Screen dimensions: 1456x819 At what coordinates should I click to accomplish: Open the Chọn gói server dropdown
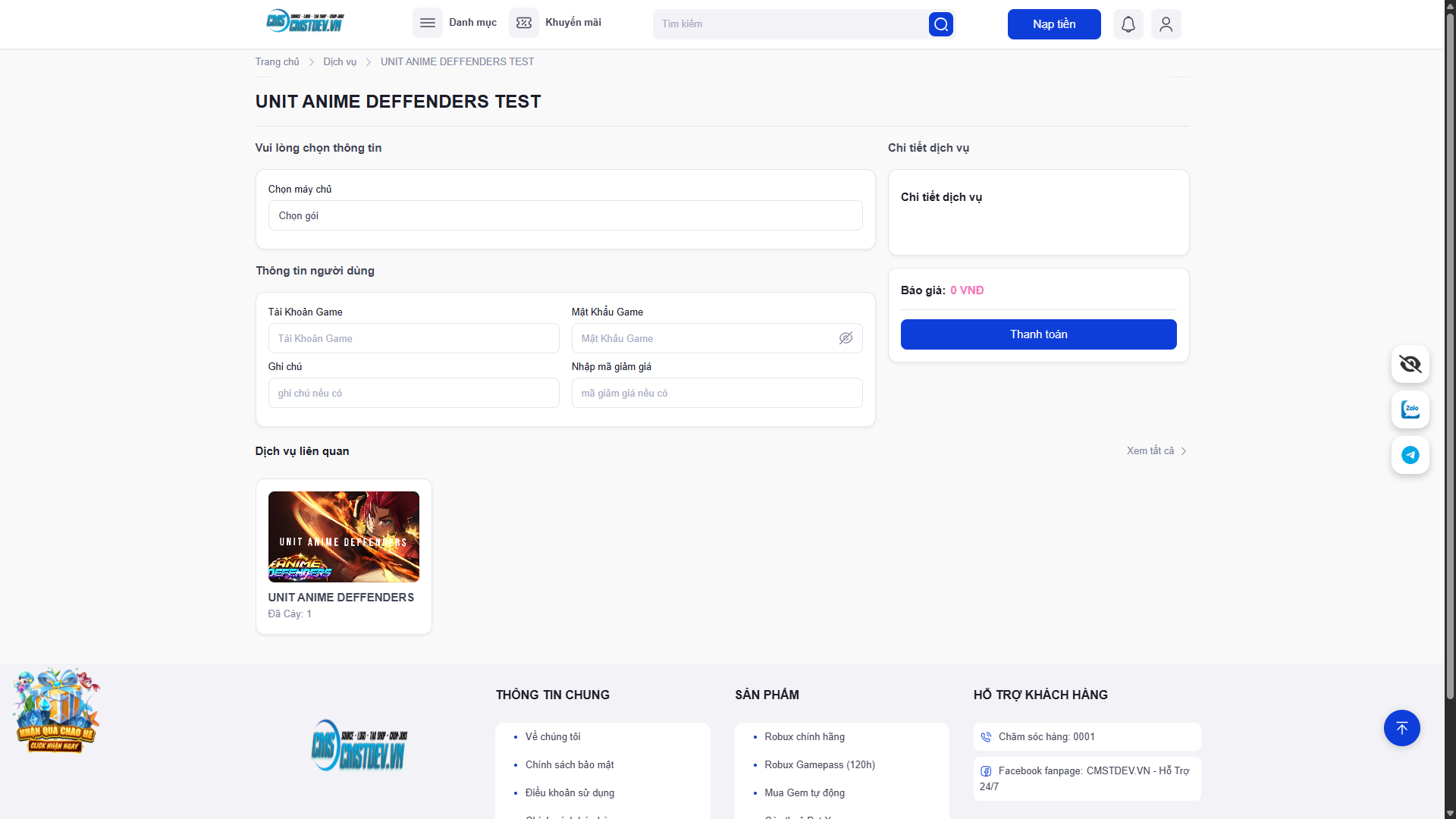pyautogui.click(x=565, y=215)
